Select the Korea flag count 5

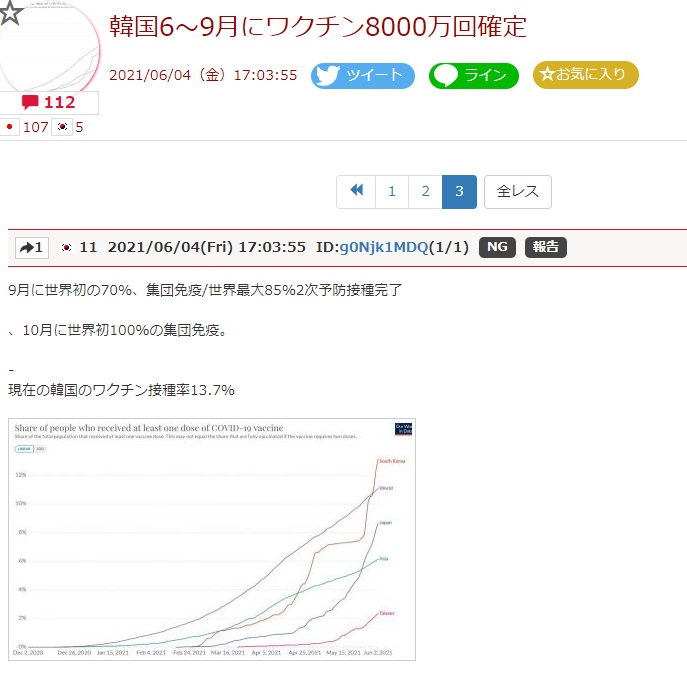tap(70, 127)
